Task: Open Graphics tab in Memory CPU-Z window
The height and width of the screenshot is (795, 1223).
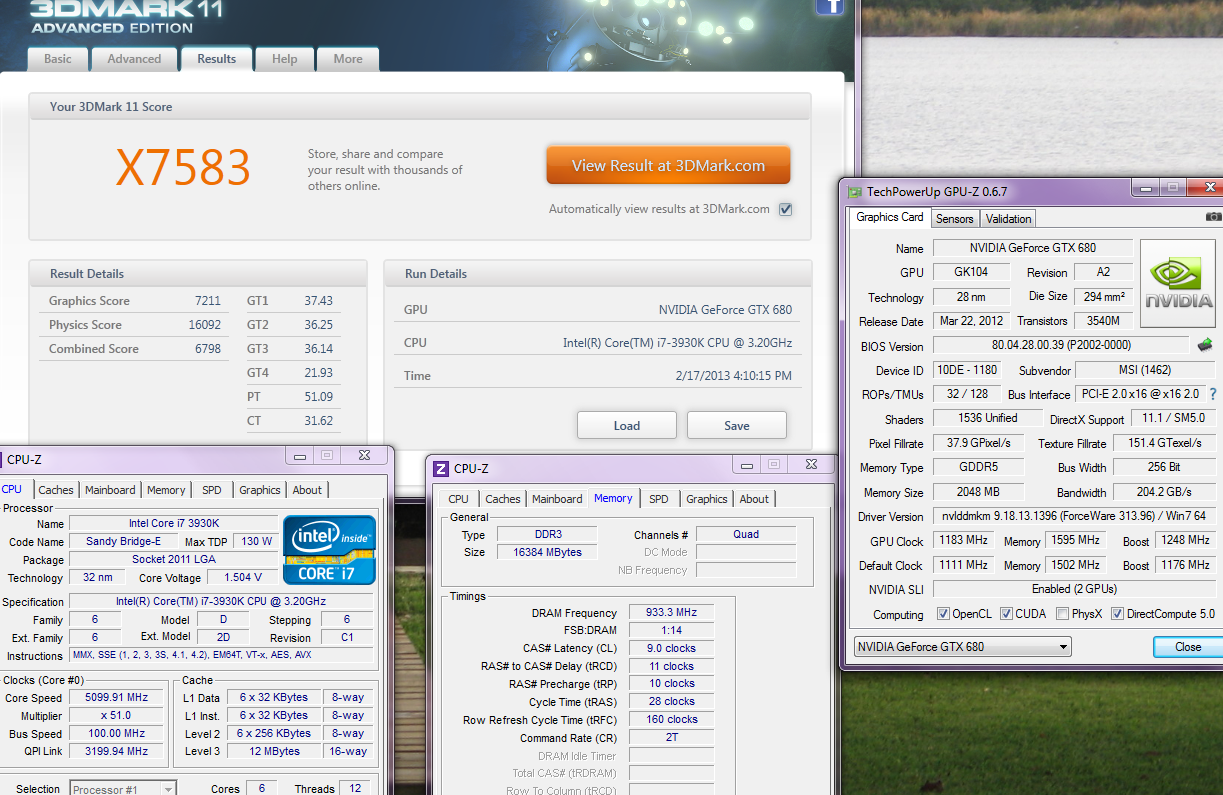Action: [x=707, y=499]
